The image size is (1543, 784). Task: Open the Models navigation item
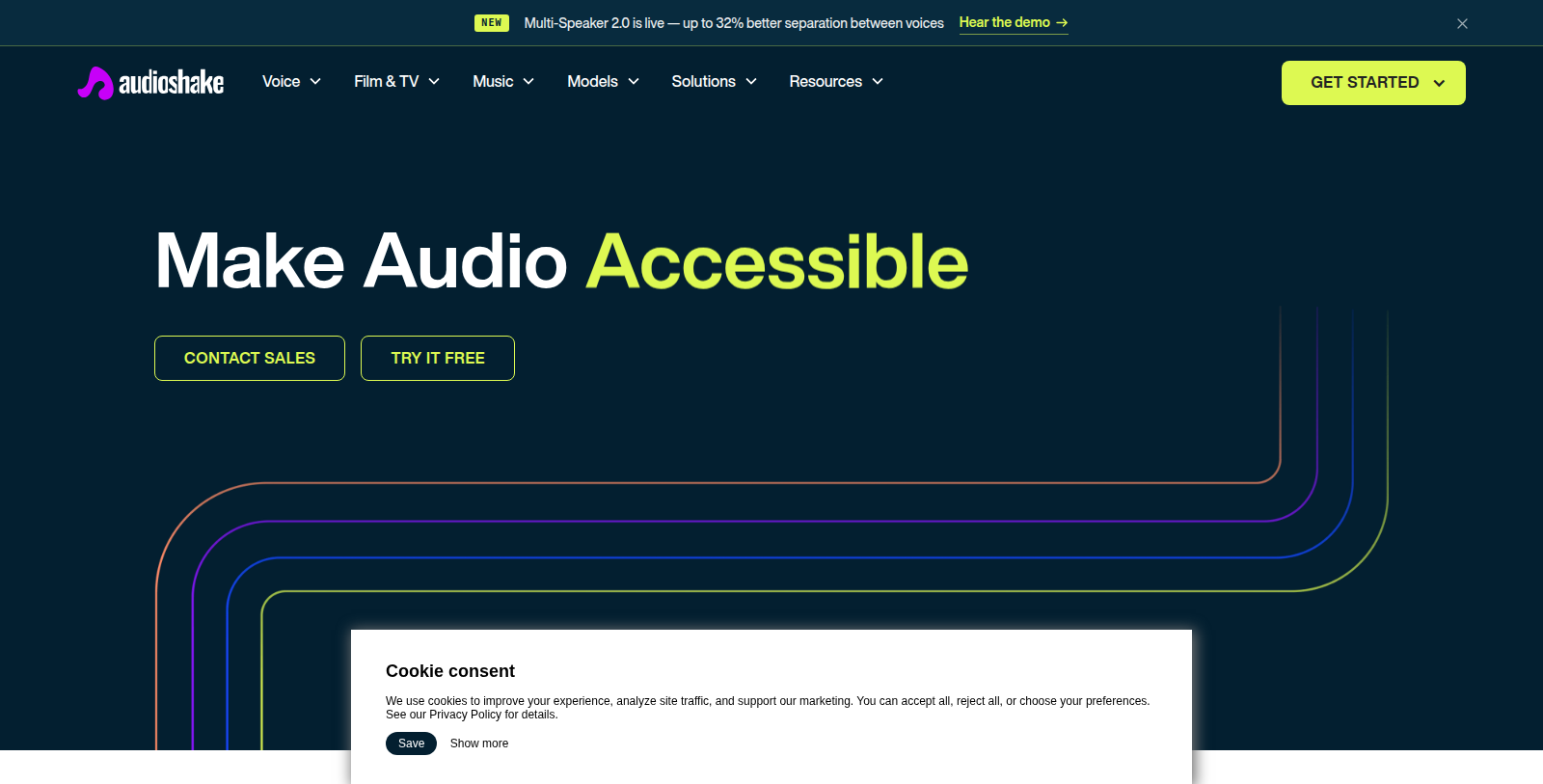click(x=592, y=82)
